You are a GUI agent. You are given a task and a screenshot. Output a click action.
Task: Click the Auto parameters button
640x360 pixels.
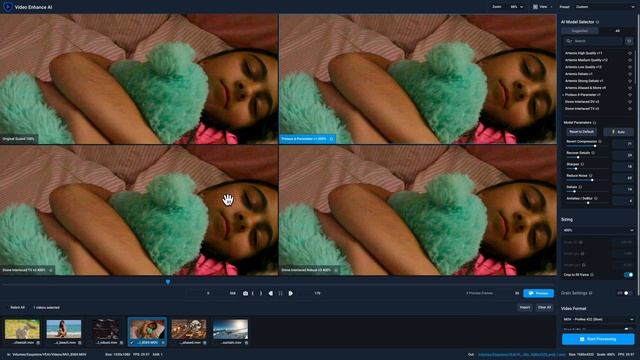[x=618, y=132]
